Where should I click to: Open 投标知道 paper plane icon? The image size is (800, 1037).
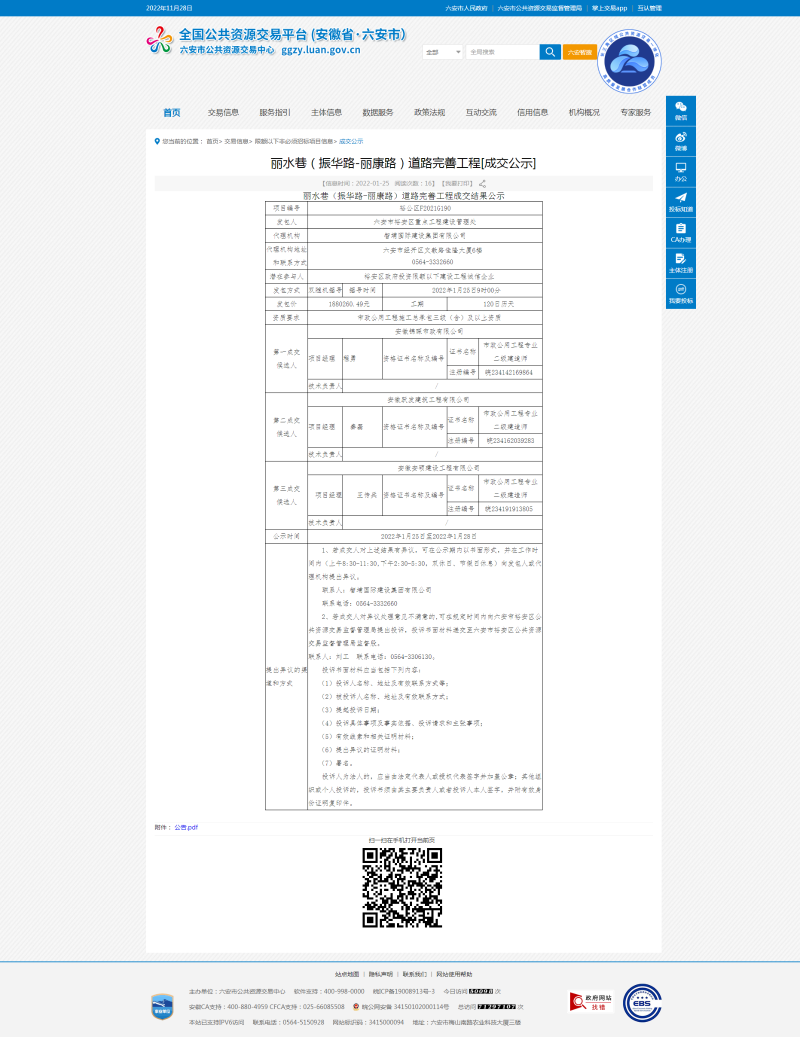[x=680, y=201]
